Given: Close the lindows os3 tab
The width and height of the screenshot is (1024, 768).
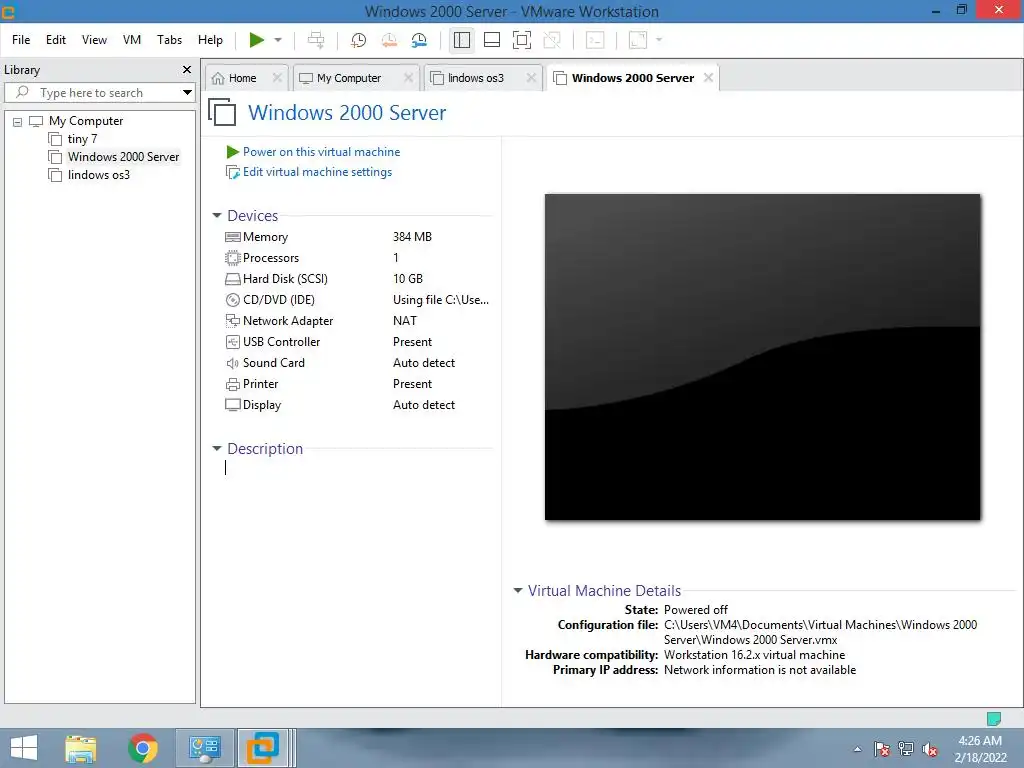Looking at the screenshot, I should pos(531,78).
